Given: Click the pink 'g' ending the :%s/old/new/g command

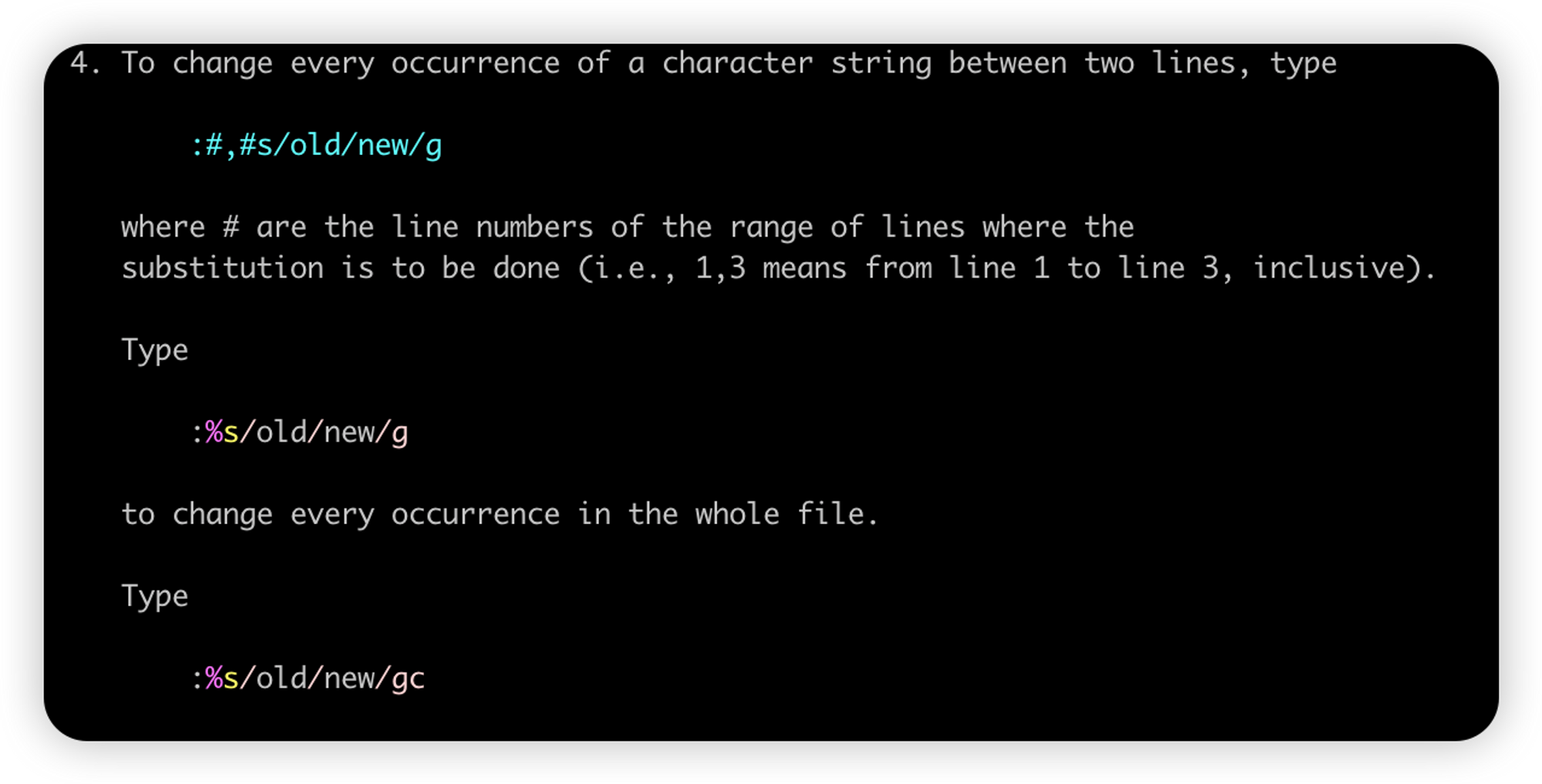Looking at the screenshot, I should [400, 434].
